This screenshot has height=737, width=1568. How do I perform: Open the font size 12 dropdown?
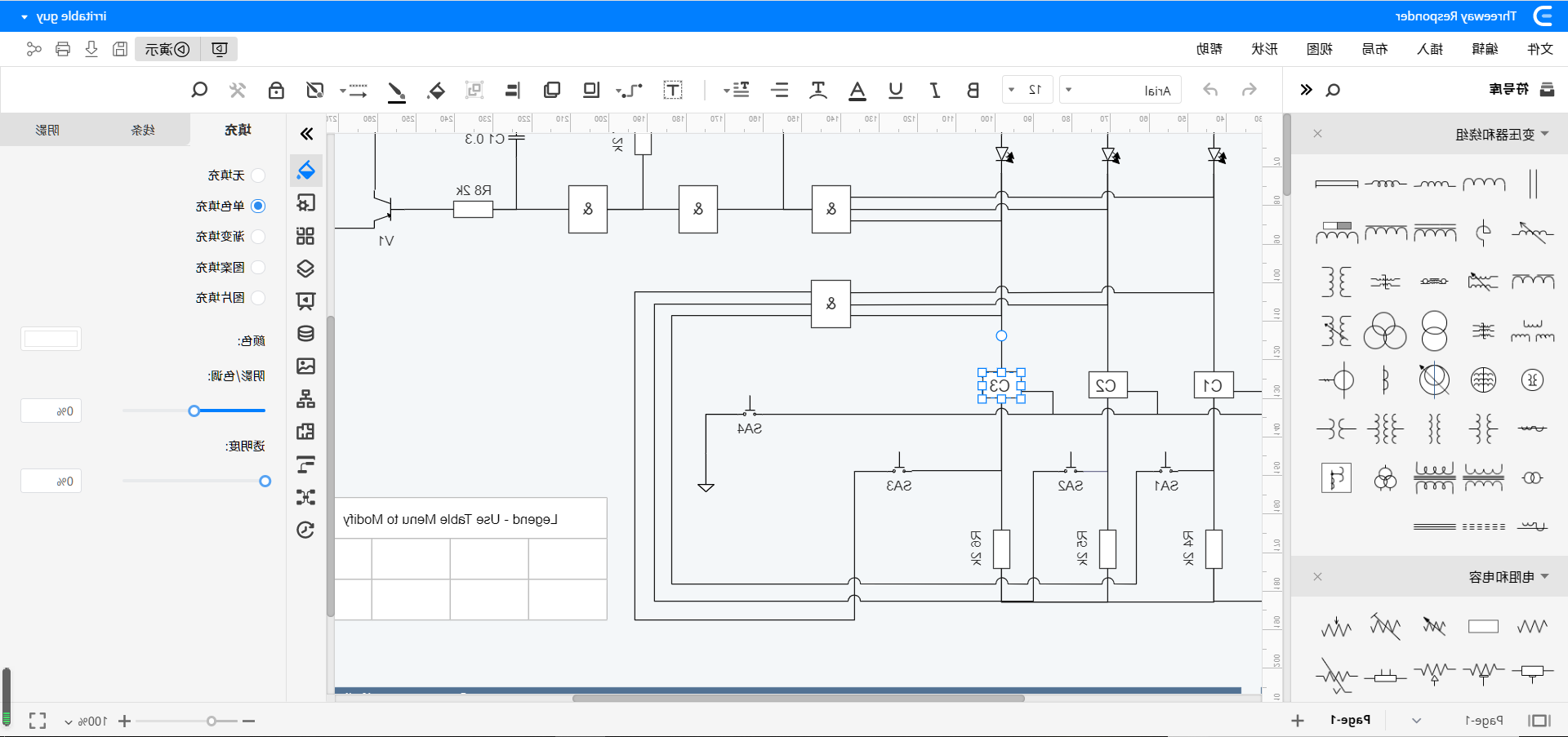coord(1027,90)
